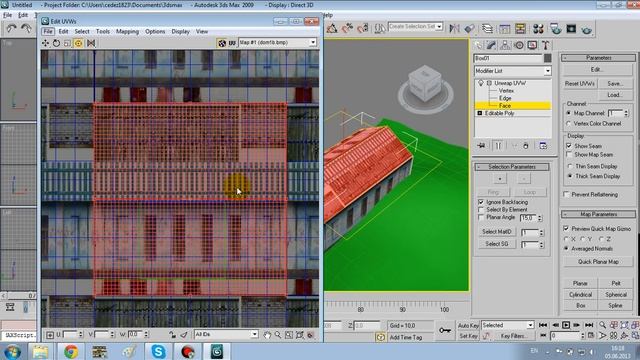
Task: Toggle the Show Seam checkbox
Action: click(569, 146)
